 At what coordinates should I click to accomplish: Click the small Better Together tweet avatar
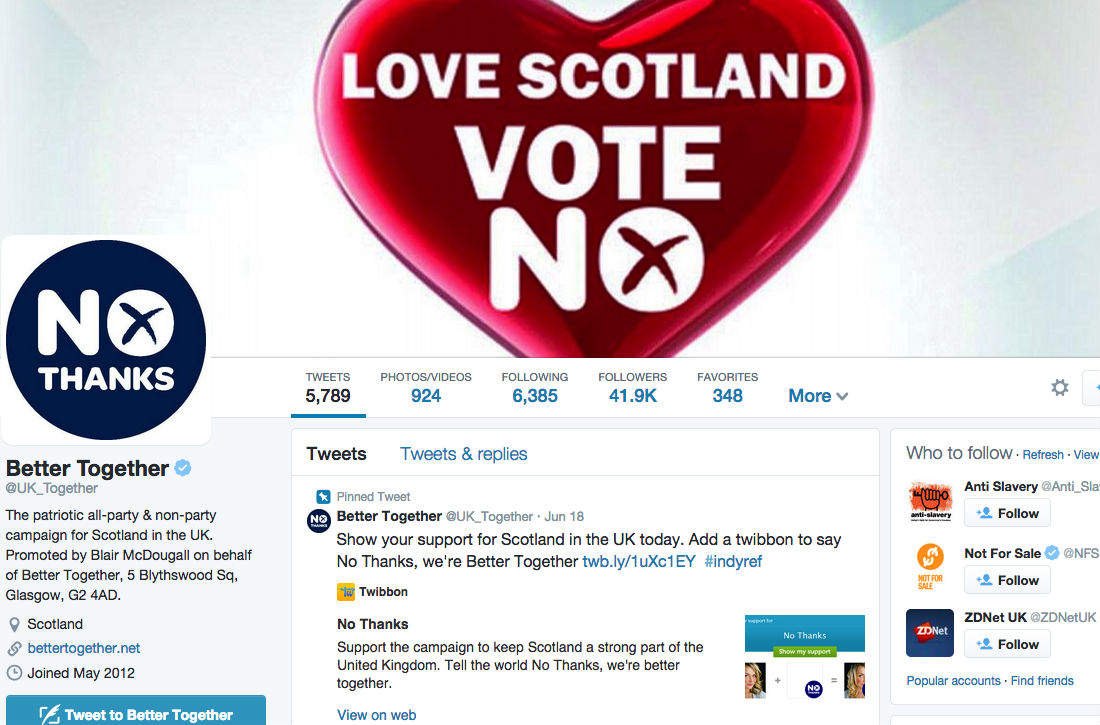[318, 521]
